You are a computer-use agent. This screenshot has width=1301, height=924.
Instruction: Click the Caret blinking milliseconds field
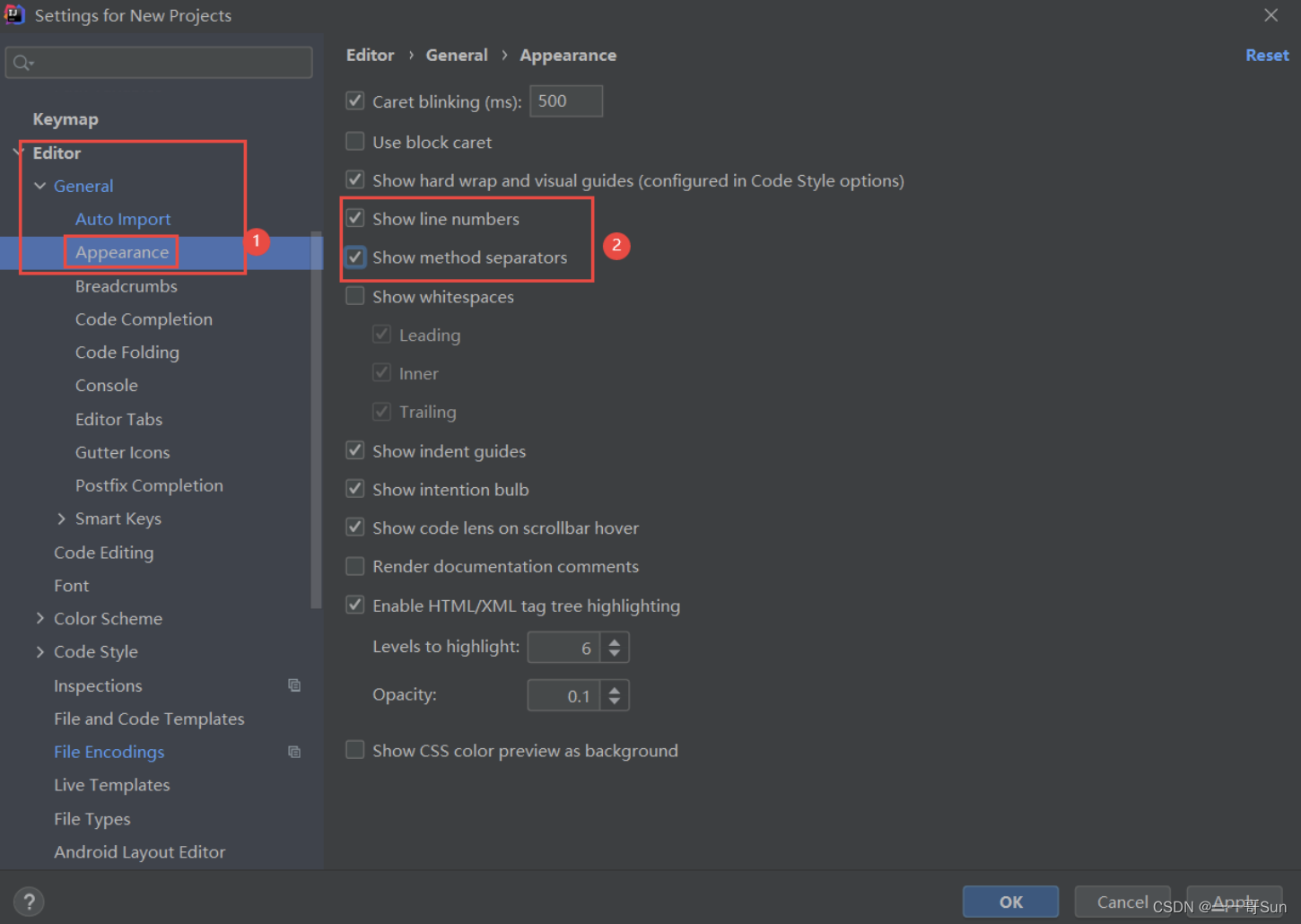pyautogui.click(x=566, y=101)
